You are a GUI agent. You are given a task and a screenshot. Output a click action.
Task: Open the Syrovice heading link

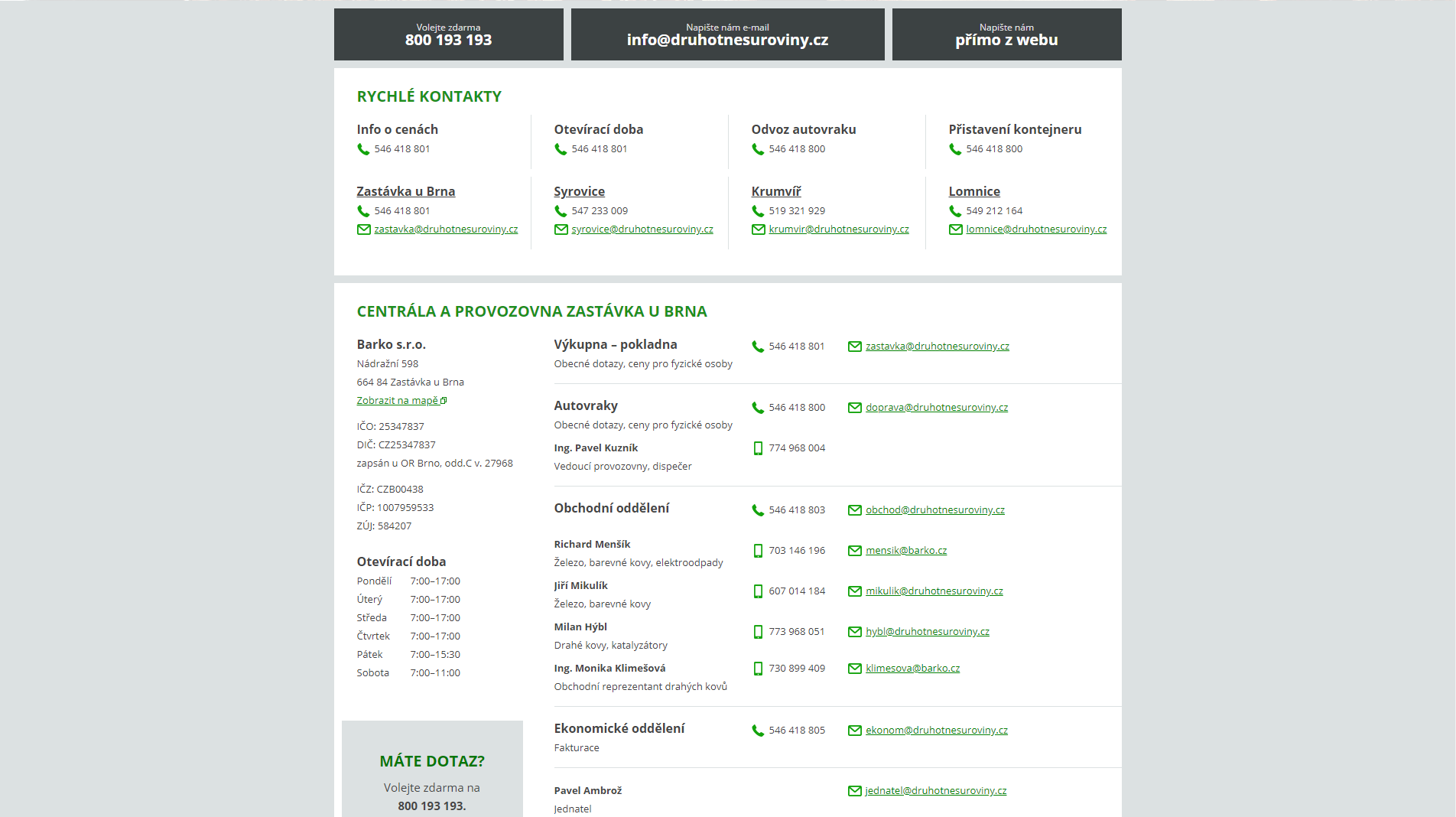pos(579,191)
